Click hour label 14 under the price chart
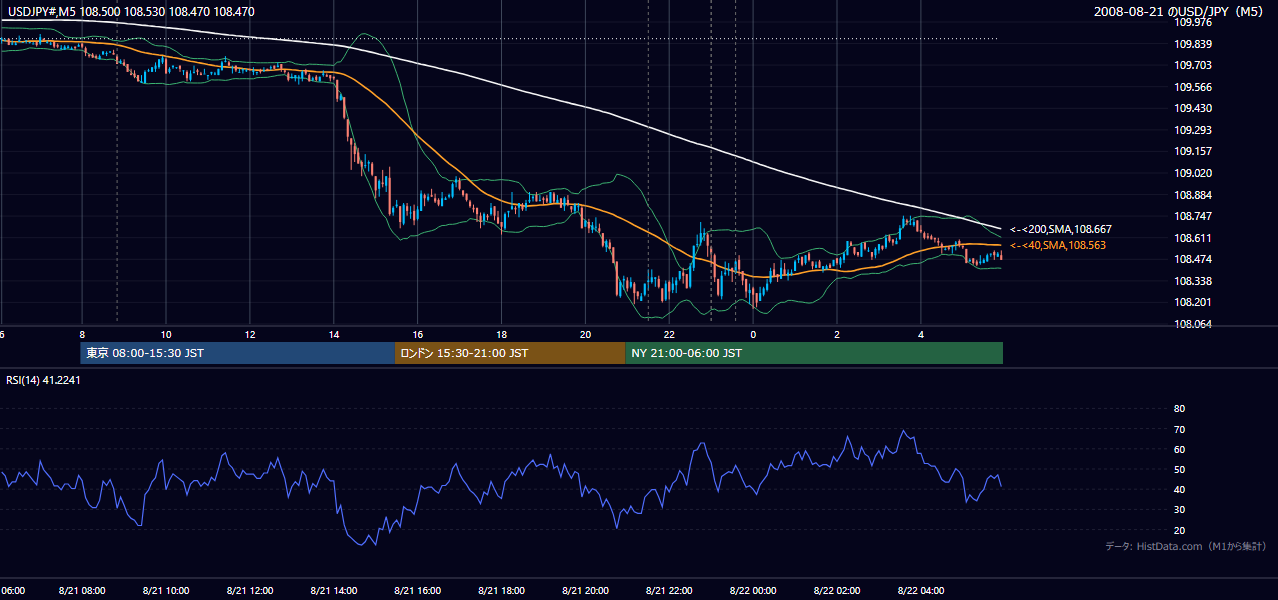The width and height of the screenshot is (1278, 600). pos(334,334)
